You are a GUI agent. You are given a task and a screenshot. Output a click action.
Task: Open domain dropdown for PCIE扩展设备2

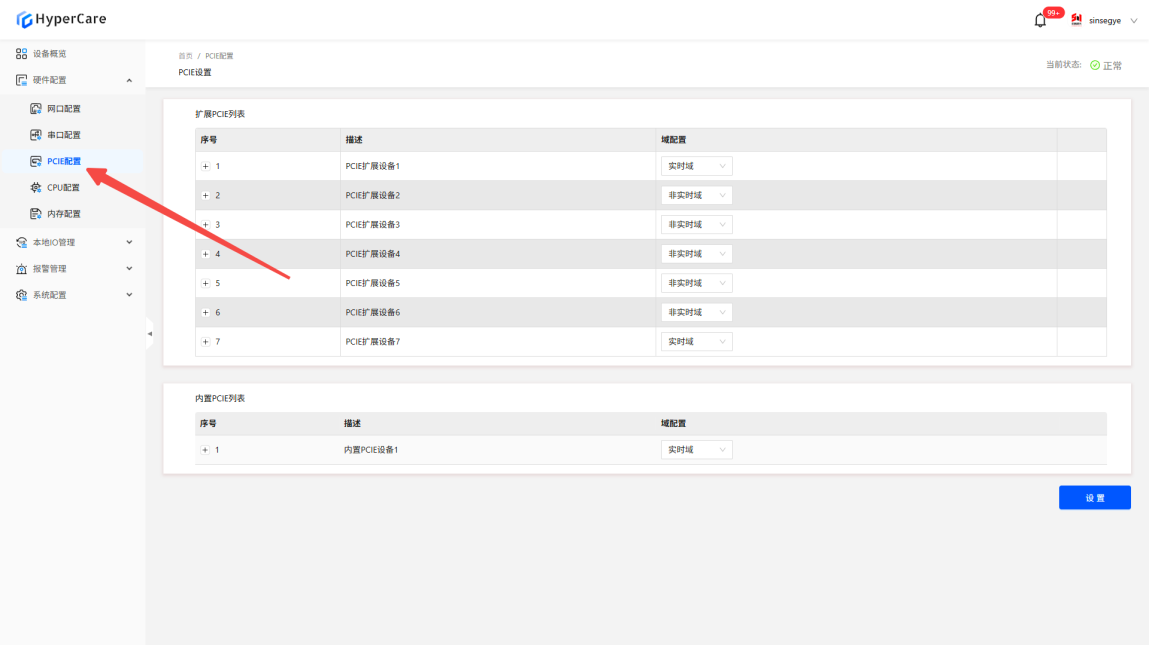(x=696, y=196)
